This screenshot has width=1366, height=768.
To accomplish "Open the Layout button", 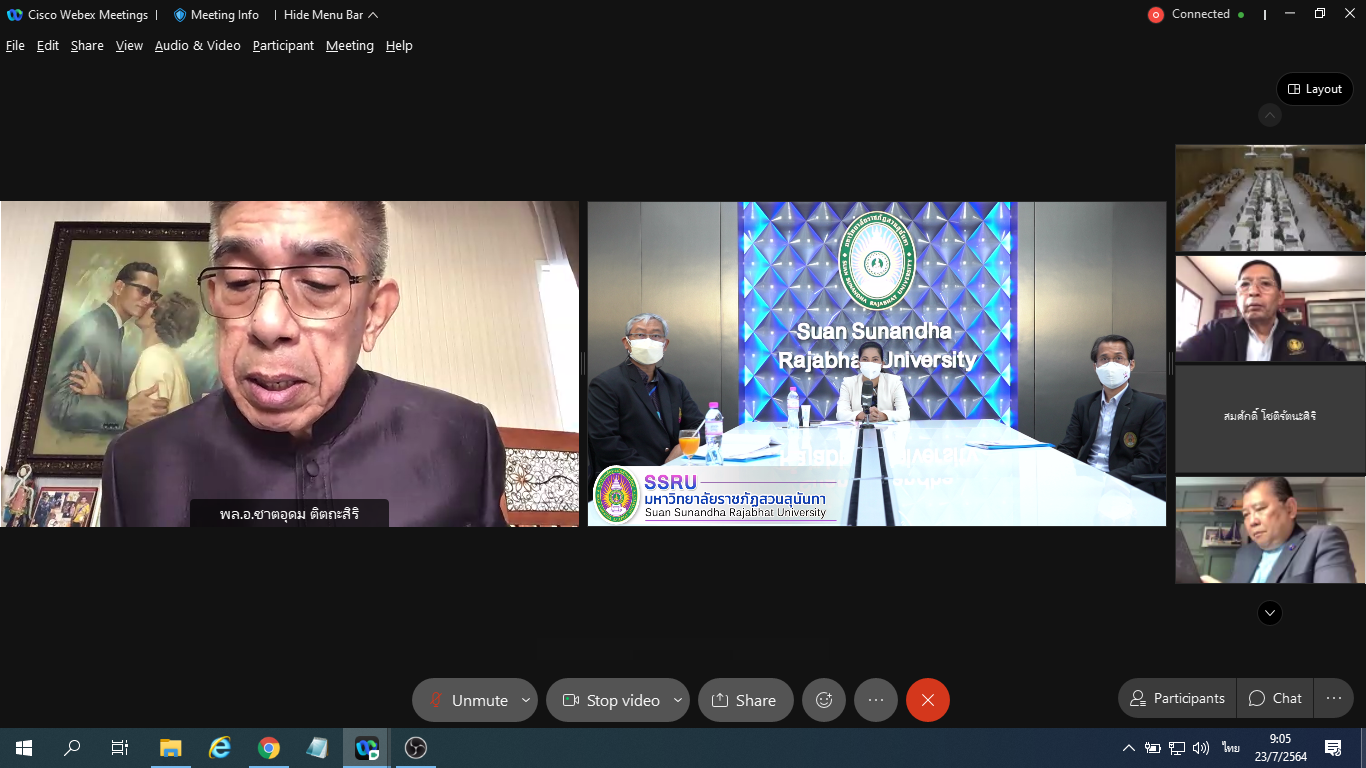I will (x=1314, y=89).
